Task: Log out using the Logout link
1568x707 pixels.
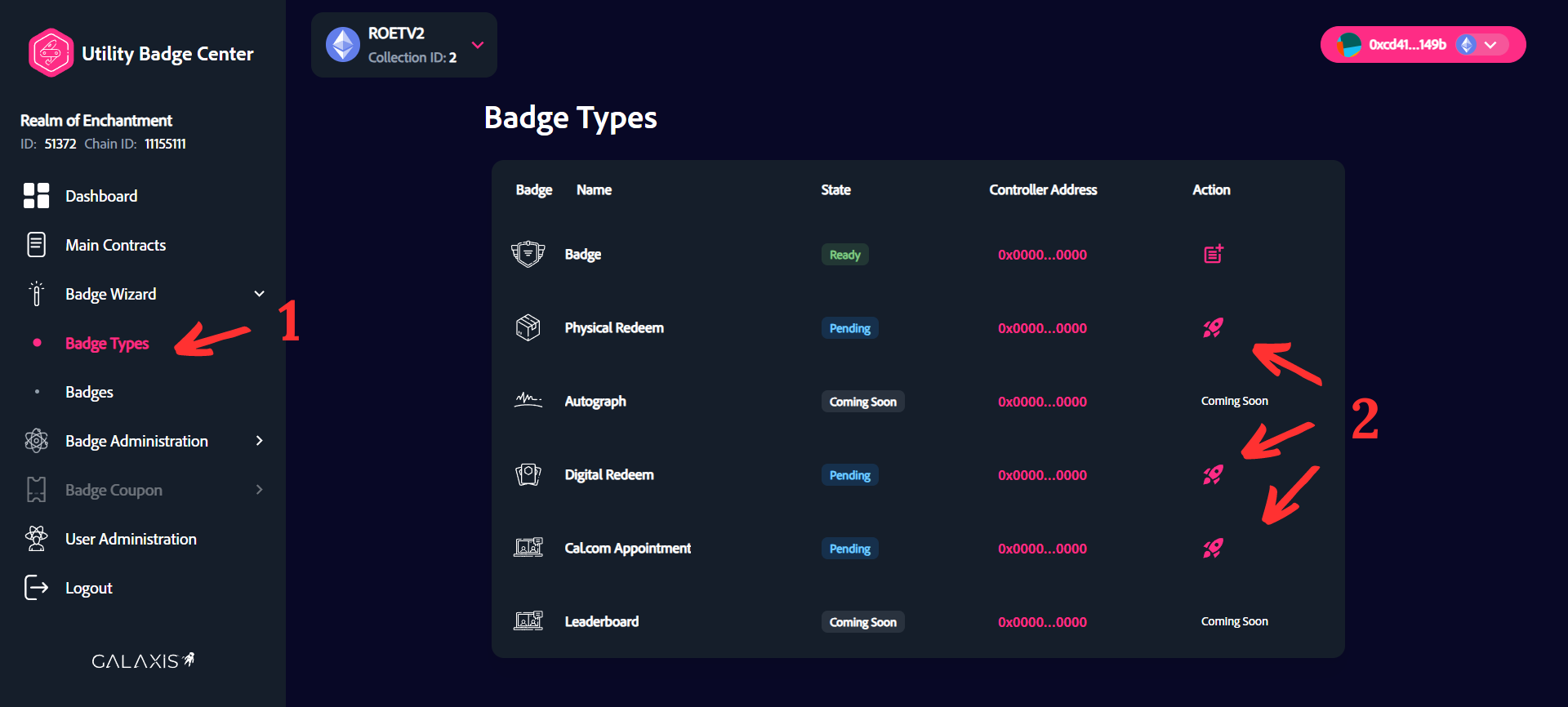Action: pyautogui.click(x=88, y=588)
